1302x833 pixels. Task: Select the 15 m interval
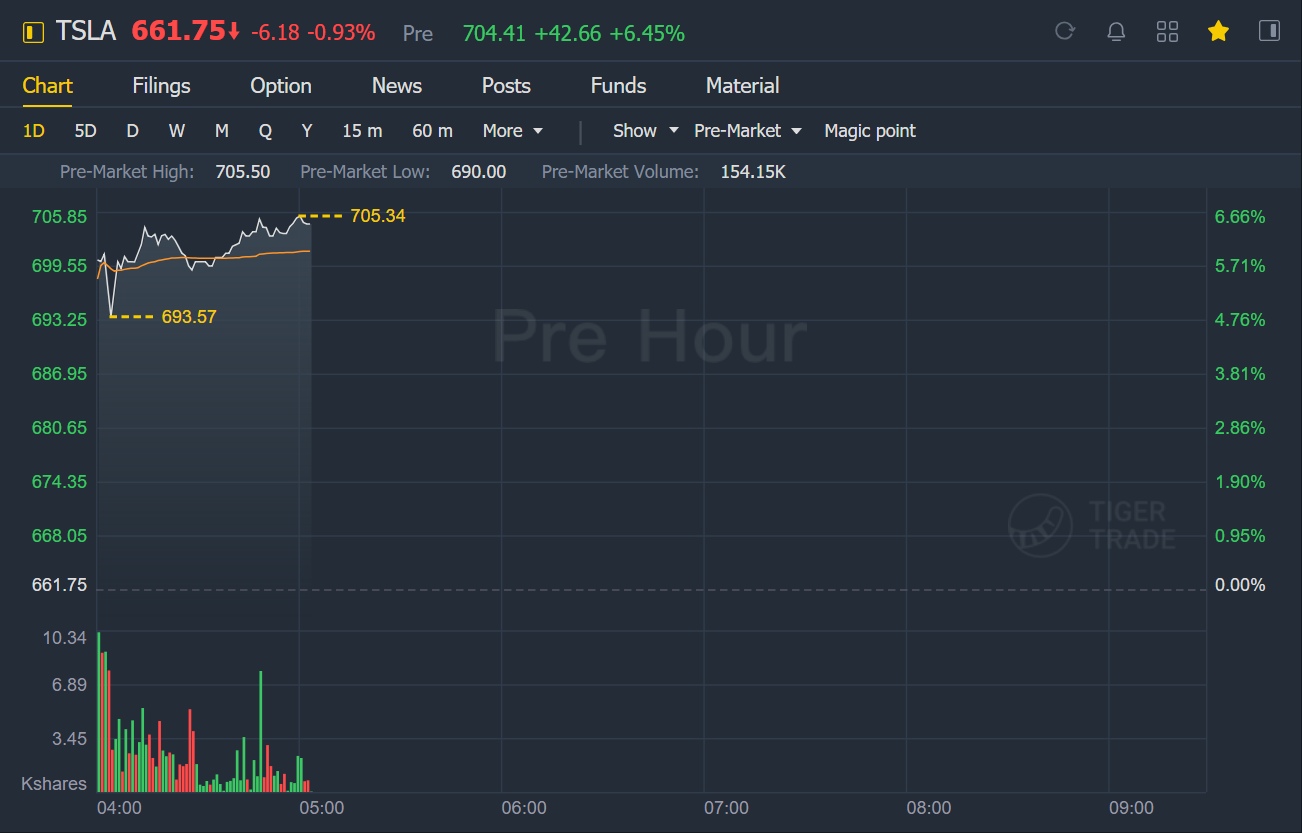coord(362,131)
